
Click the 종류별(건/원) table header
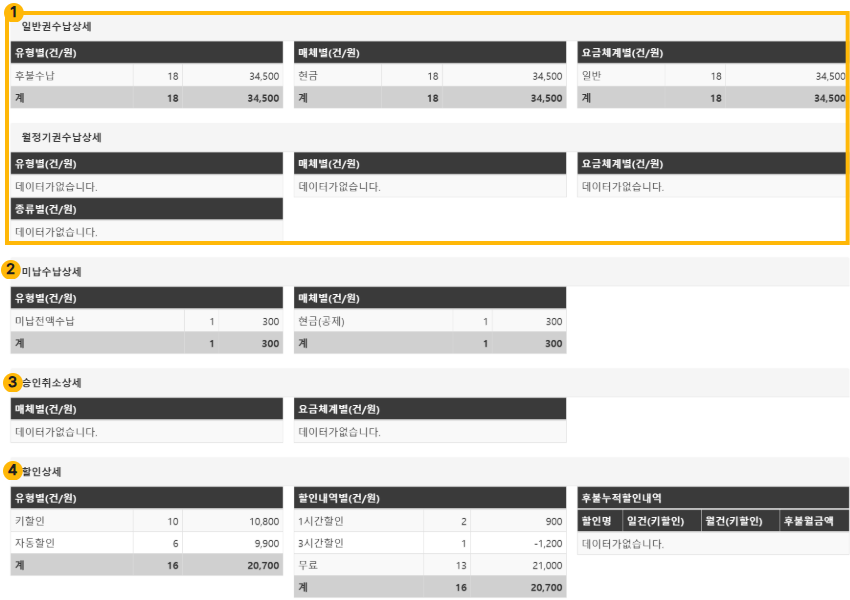tap(146, 209)
